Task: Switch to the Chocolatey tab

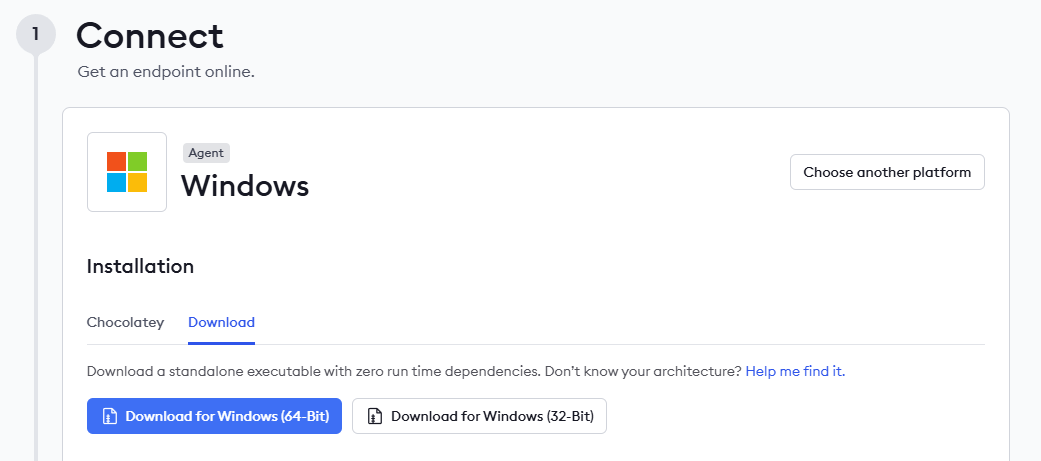Action: (x=125, y=322)
